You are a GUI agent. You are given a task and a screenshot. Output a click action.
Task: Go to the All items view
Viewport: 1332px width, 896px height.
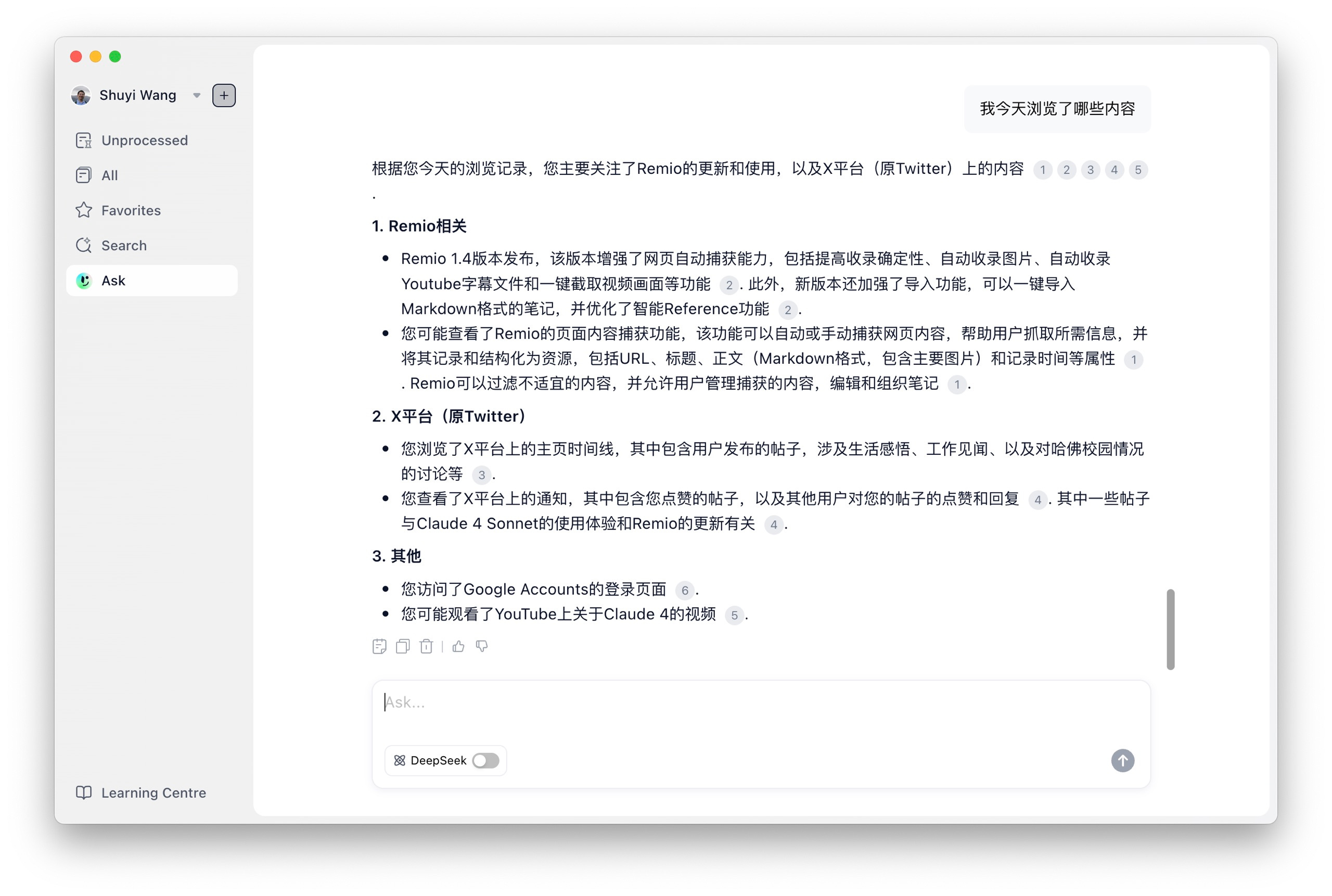click(x=109, y=175)
